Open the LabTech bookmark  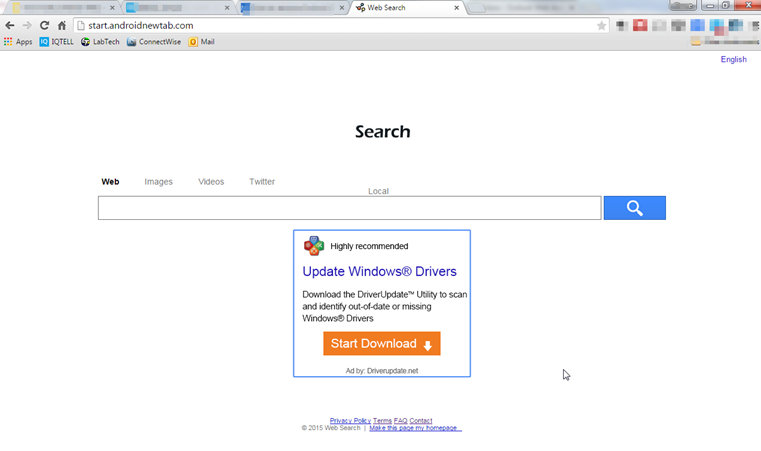[100, 42]
